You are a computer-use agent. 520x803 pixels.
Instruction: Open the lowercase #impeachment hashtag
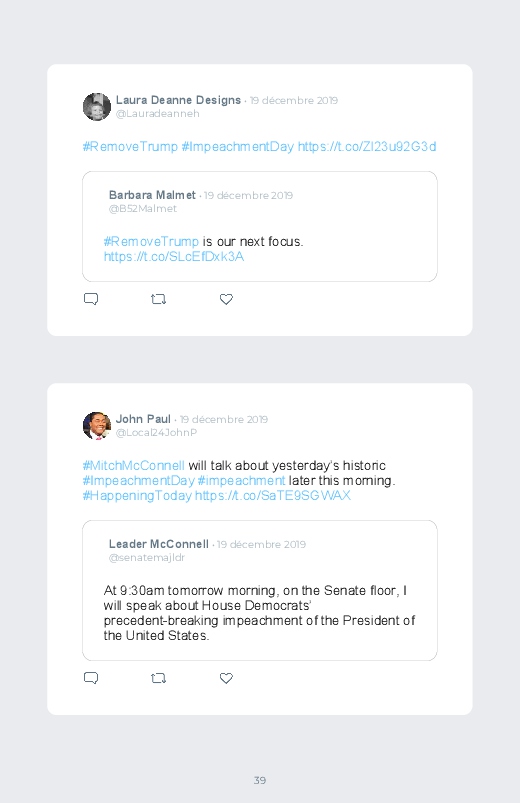[241, 480]
